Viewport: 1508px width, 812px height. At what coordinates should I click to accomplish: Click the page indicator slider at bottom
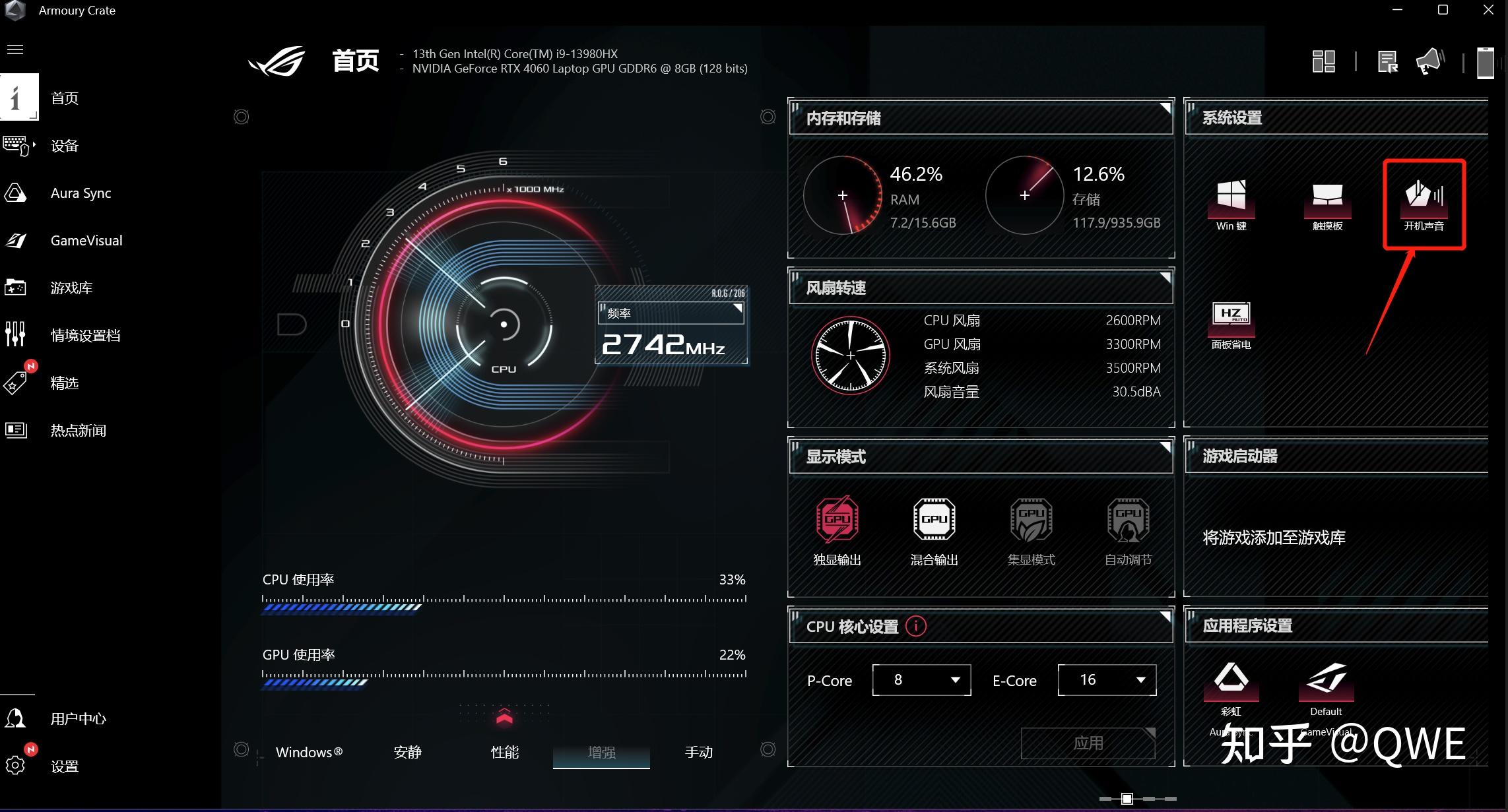tap(1127, 799)
